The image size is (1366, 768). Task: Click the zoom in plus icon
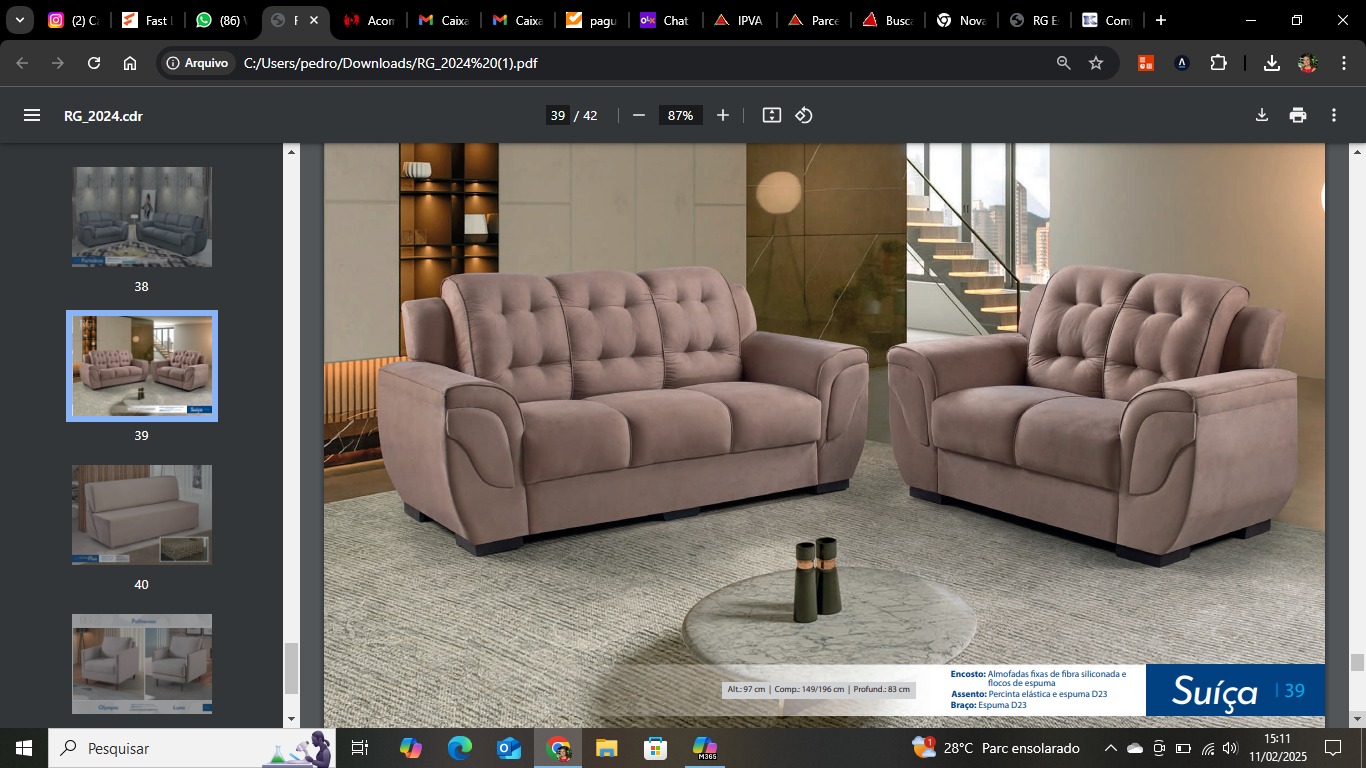click(x=723, y=115)
